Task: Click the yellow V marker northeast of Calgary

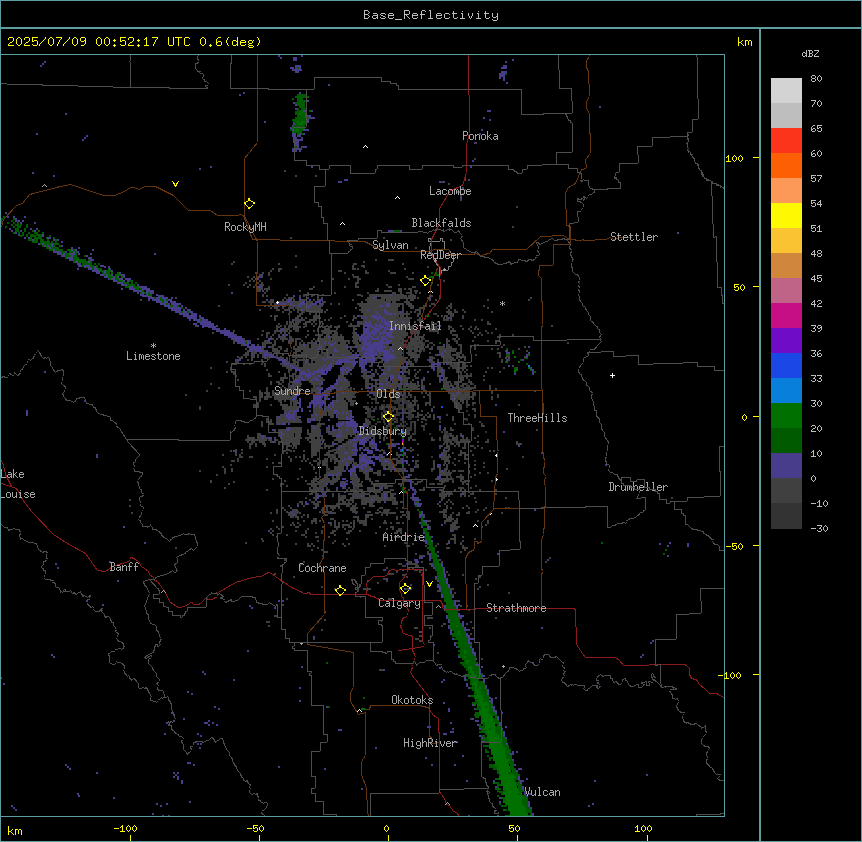Action: pos(429,584)
